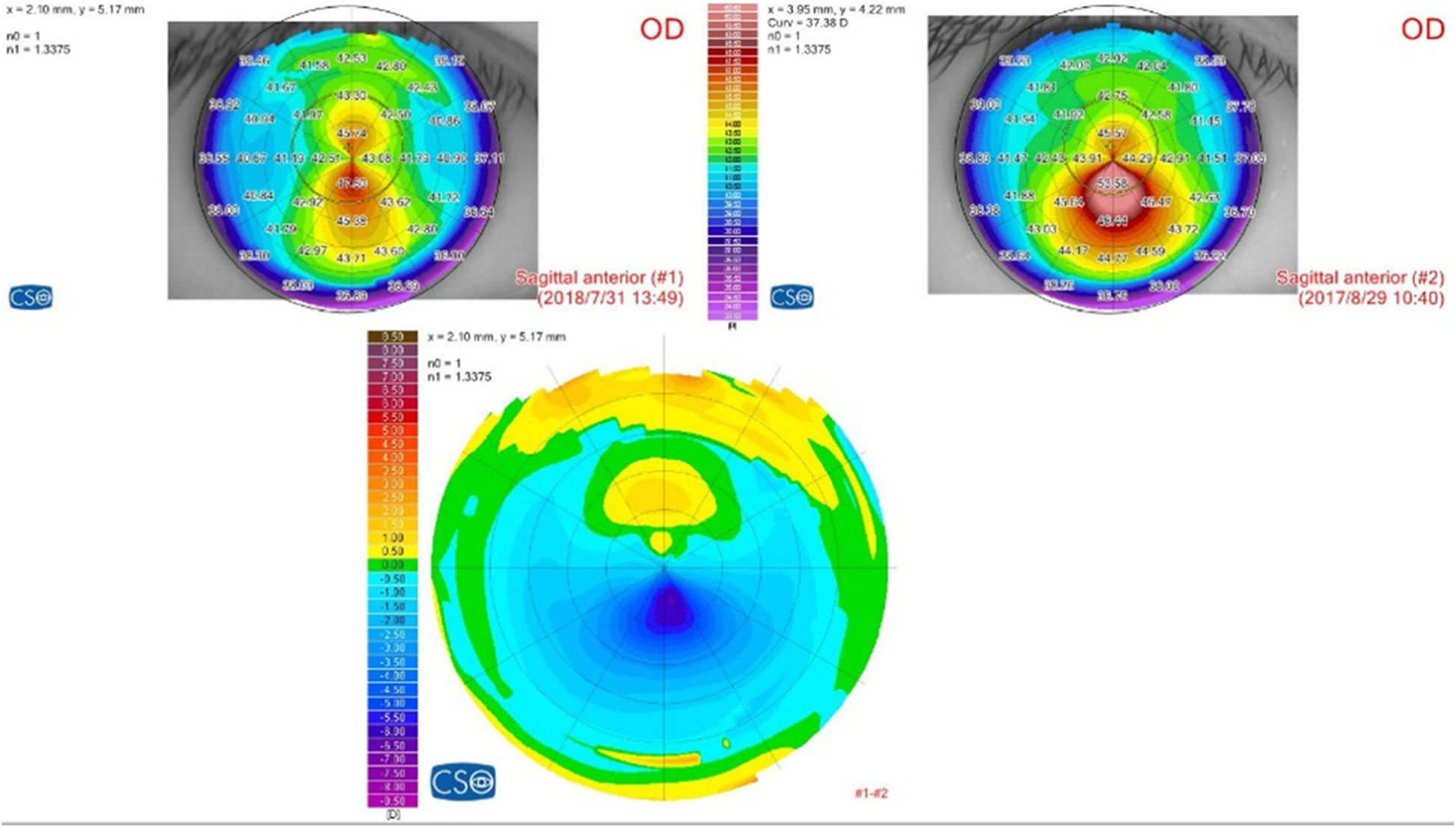Click the 41.45 value on map #2
The image size is (1456, 828).
[x=1205, y=121]
